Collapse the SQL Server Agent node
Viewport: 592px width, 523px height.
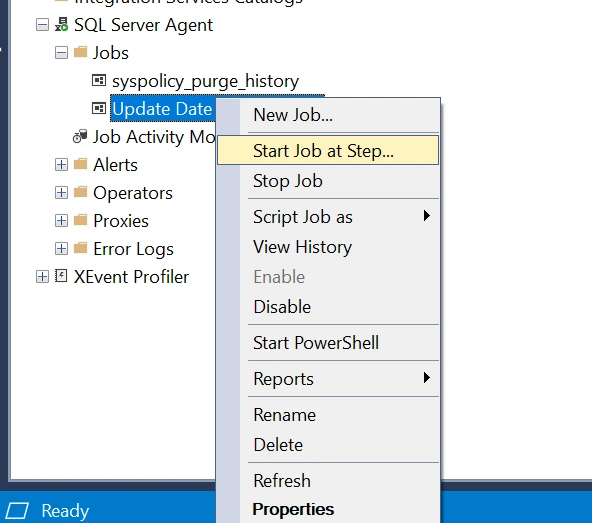pos(42,25)
